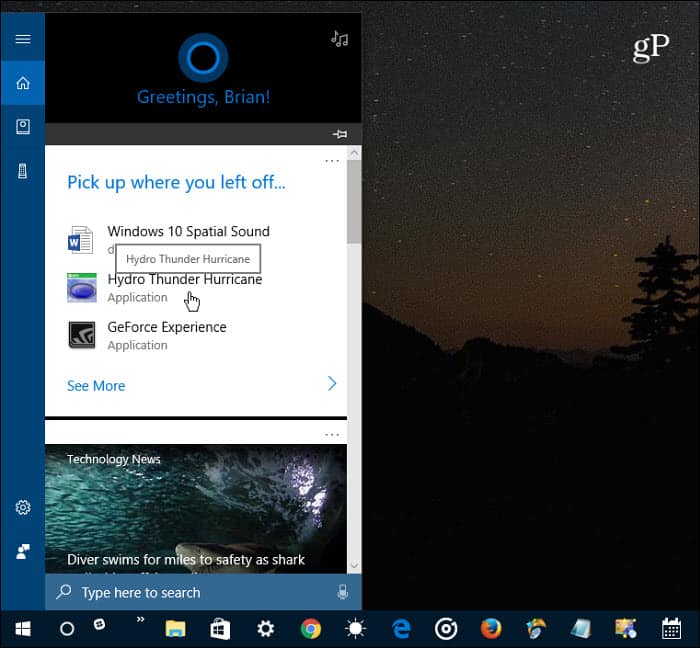Open Cortana hamburger menu
Image resolution: width=700 pixels, height=648 pixels.
[23, 39]
